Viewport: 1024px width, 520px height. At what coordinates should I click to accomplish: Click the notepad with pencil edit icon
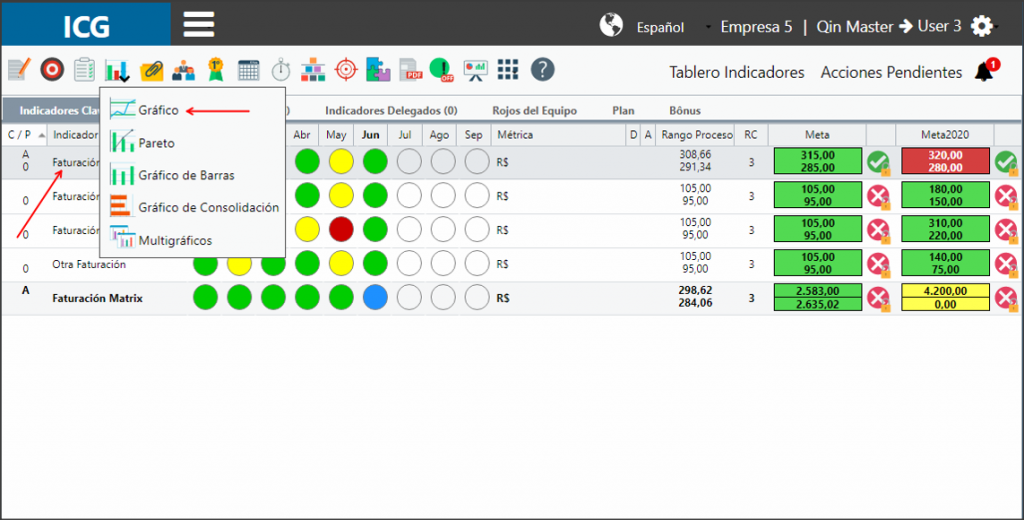(x=20, y=69)
